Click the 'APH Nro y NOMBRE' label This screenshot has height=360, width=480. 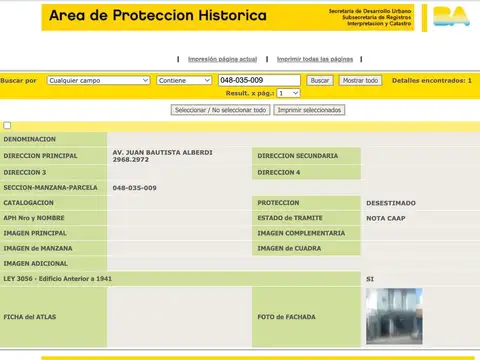tap(34, 218)
